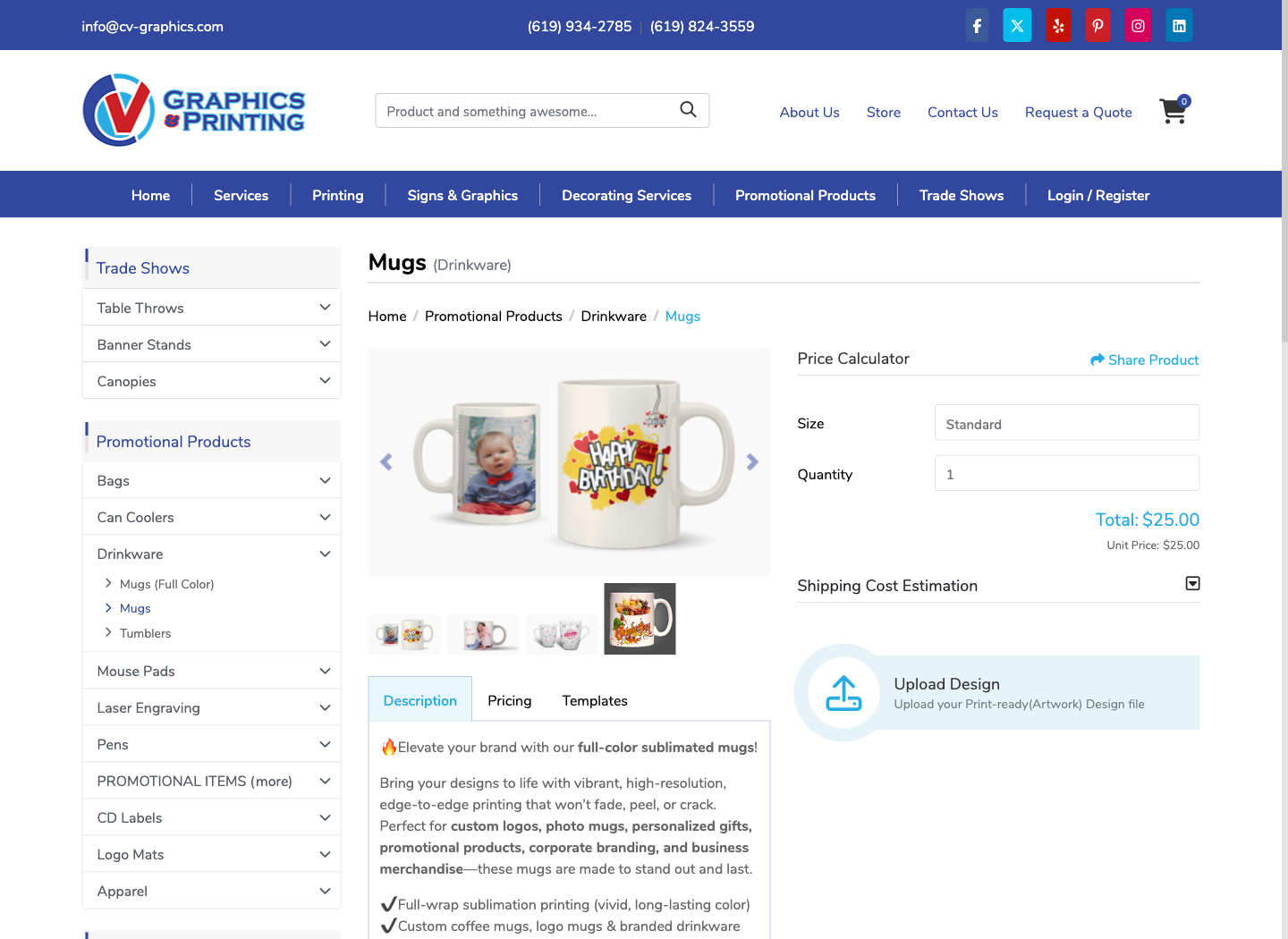
Task: Click the Upload Design icon
Action: (843, 693)
